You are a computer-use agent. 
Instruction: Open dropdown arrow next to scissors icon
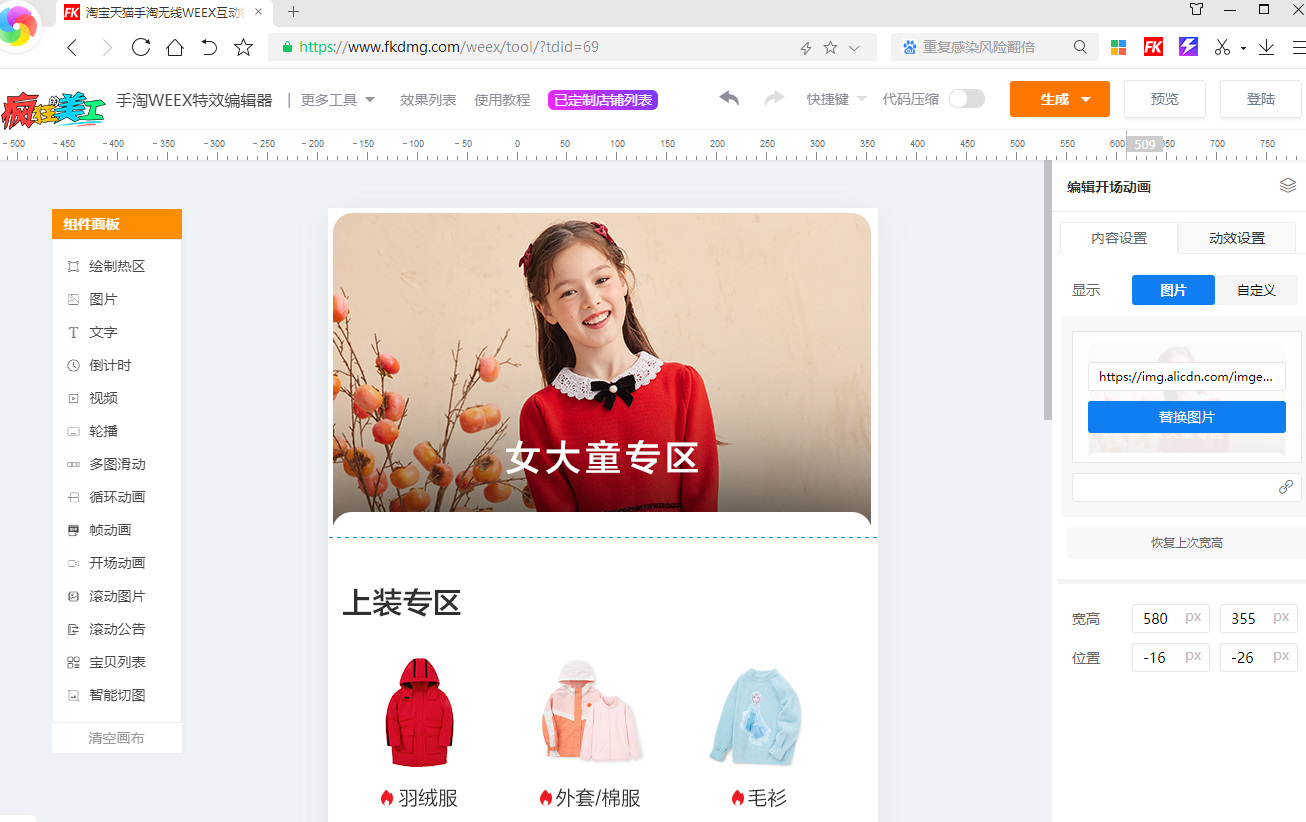[x=1243, y=48]
